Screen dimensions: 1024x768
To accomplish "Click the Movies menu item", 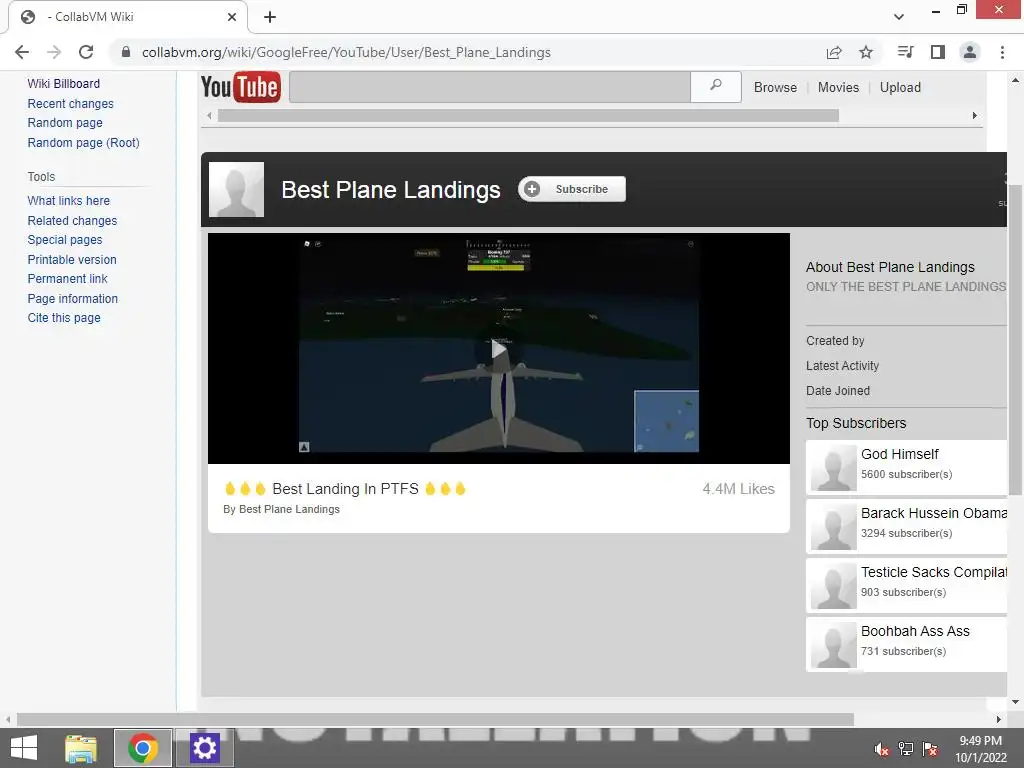I will (839, 88).
